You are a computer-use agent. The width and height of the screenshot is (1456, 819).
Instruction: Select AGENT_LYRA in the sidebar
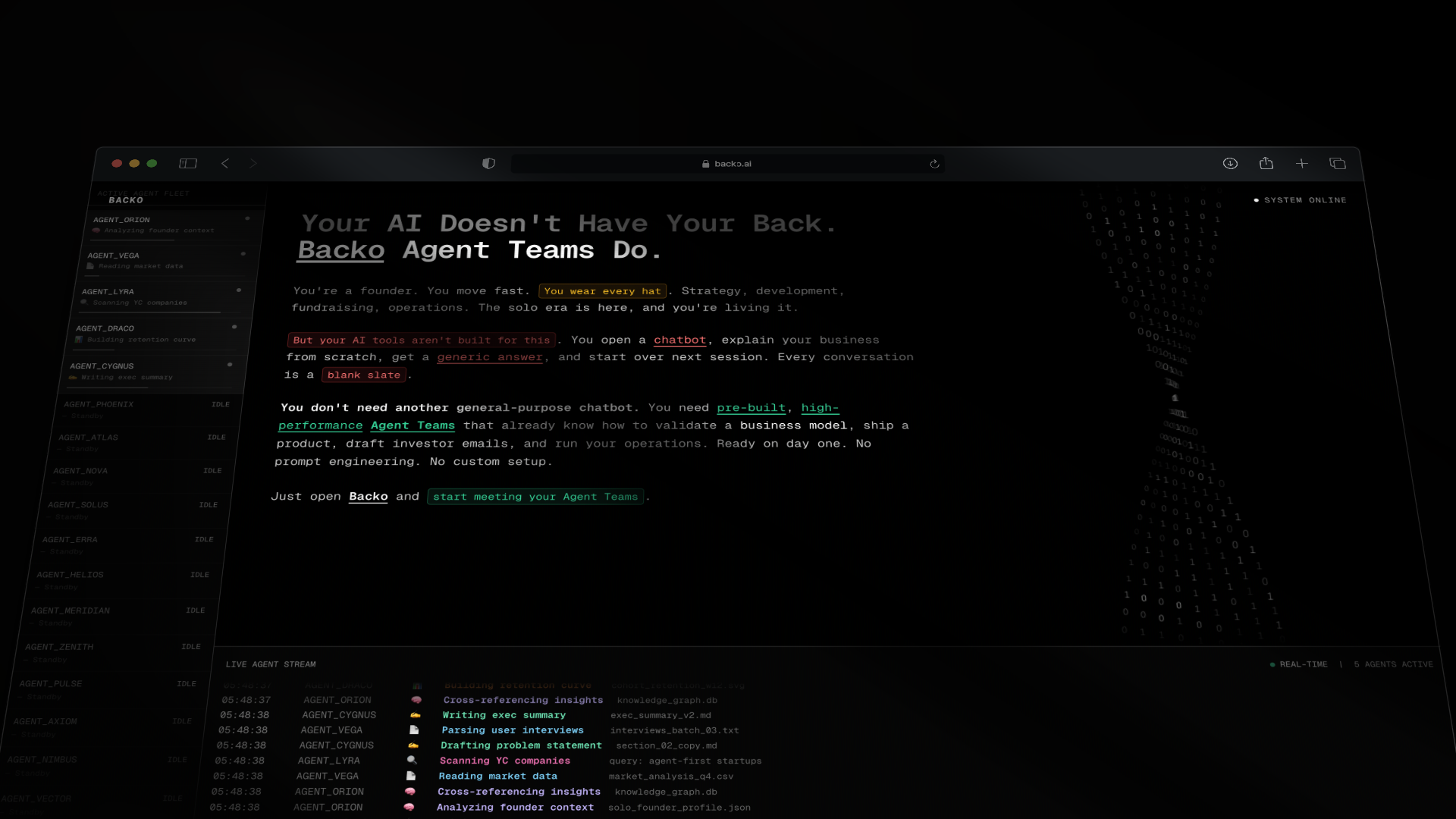point(108,292)
